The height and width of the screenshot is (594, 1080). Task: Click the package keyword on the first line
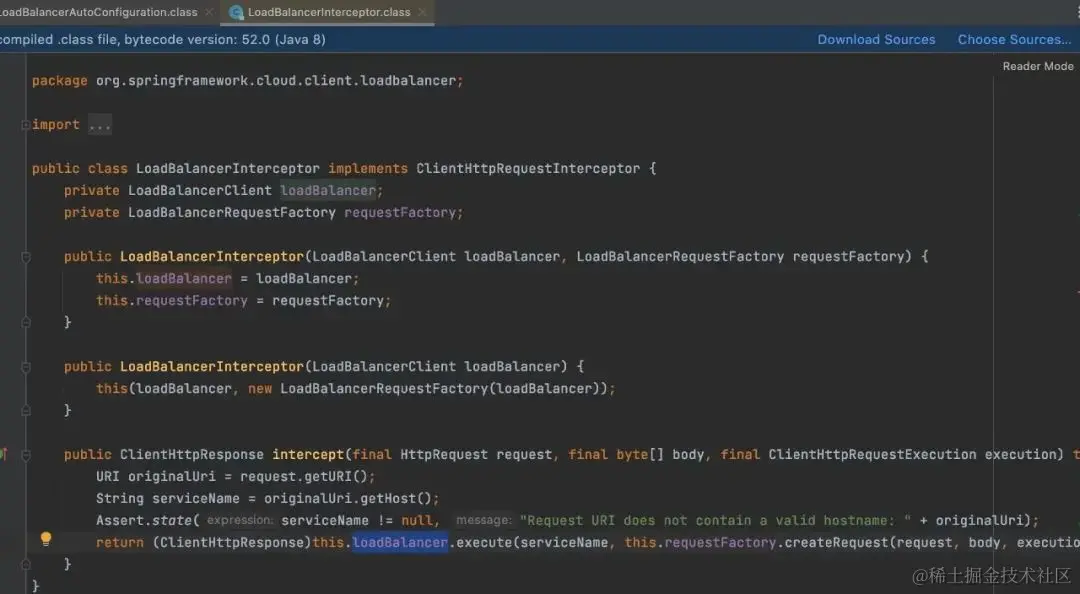59,81
